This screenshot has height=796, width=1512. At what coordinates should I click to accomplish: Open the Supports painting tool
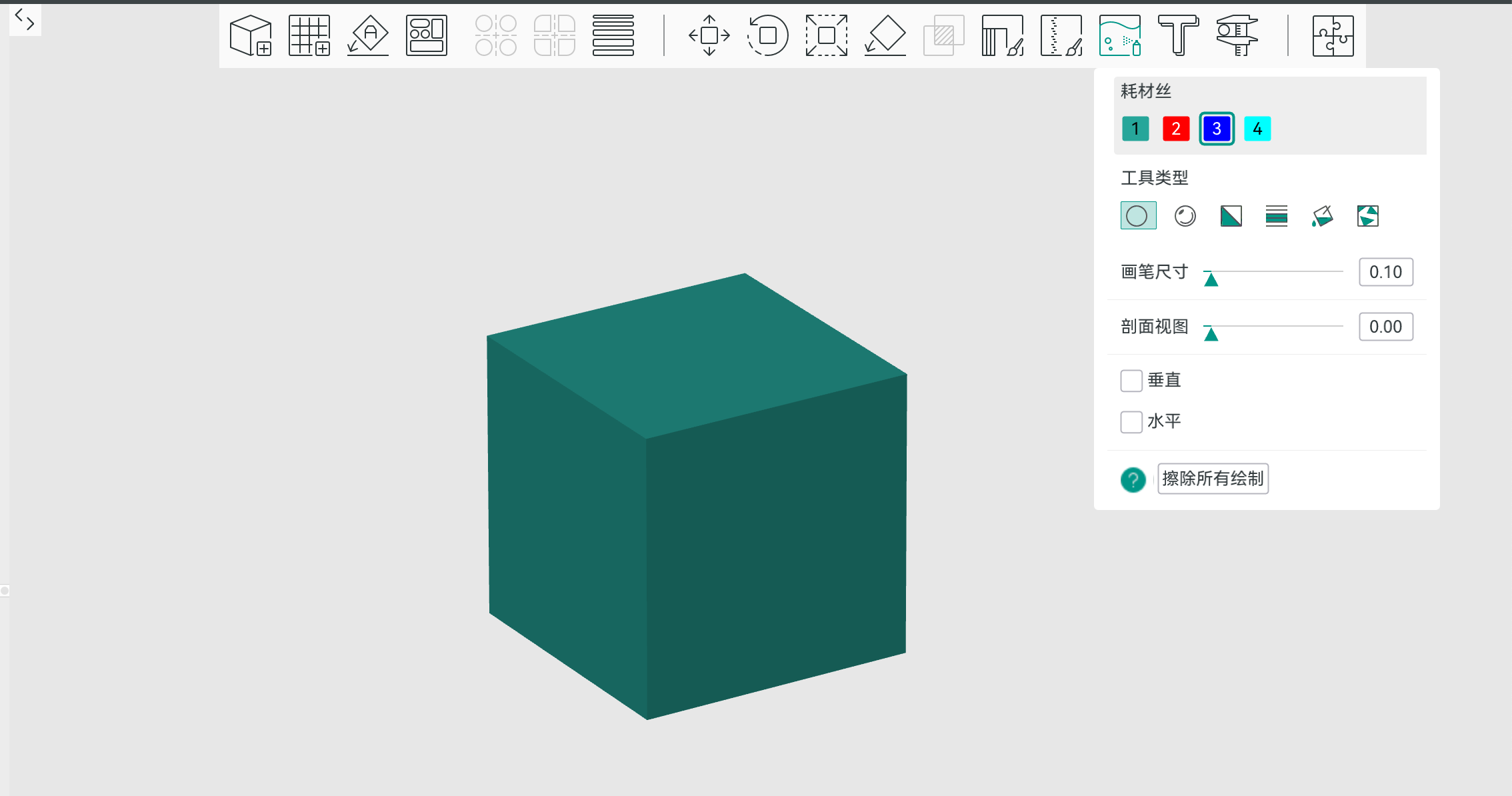(x=1003, y=35)
